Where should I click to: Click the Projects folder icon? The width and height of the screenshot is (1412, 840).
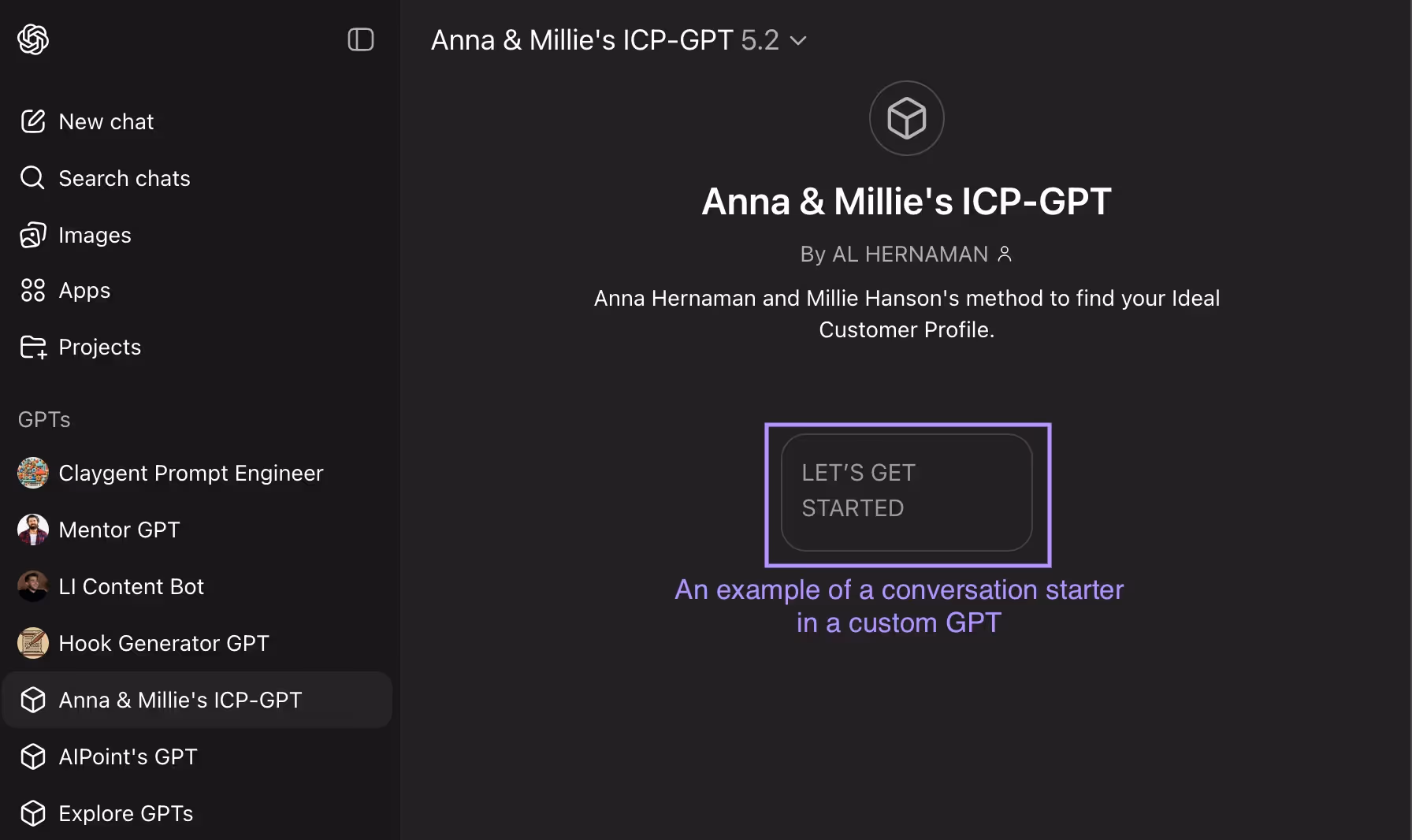coord(33,347)
